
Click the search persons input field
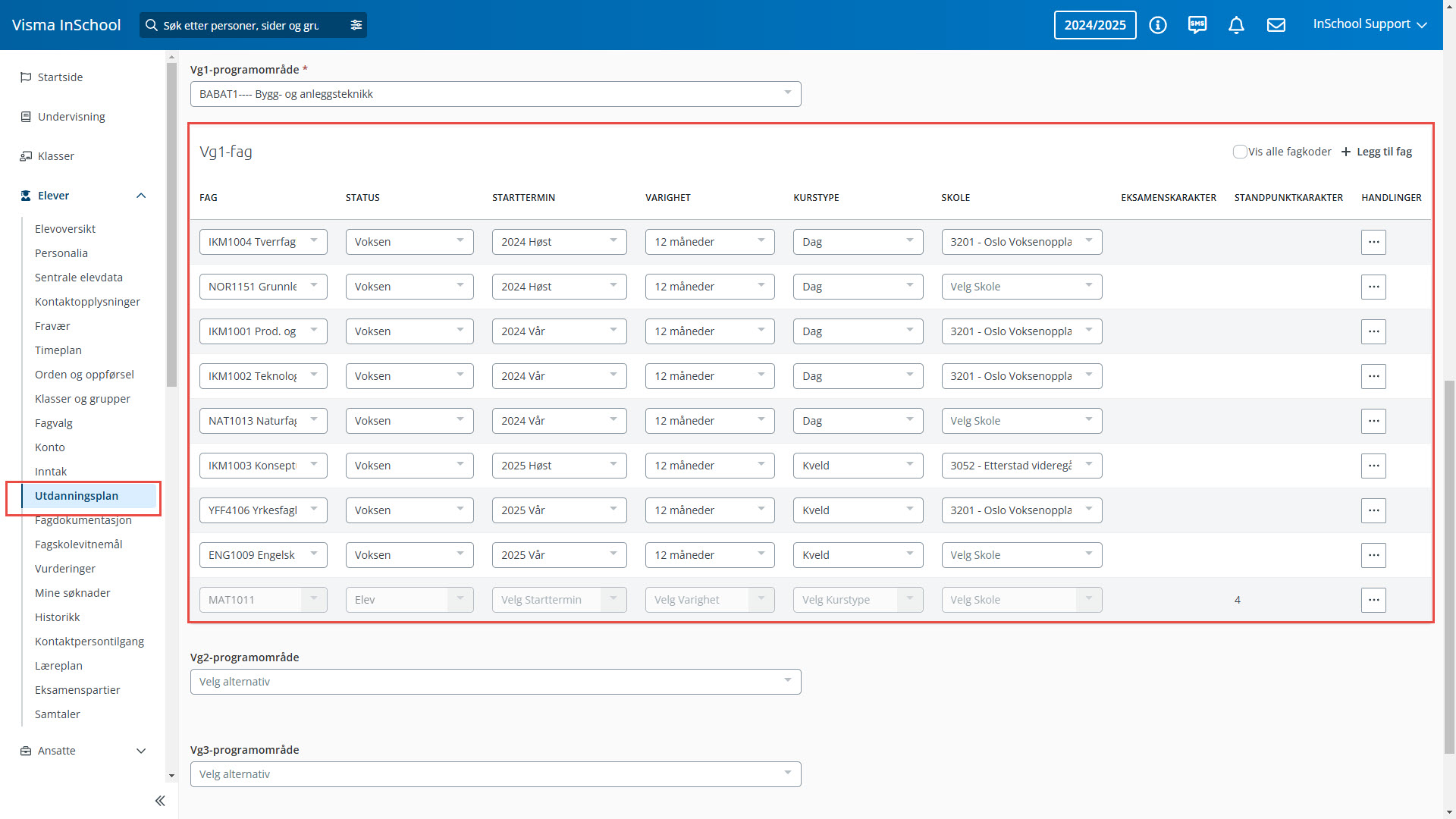click(x=243, y=25)
